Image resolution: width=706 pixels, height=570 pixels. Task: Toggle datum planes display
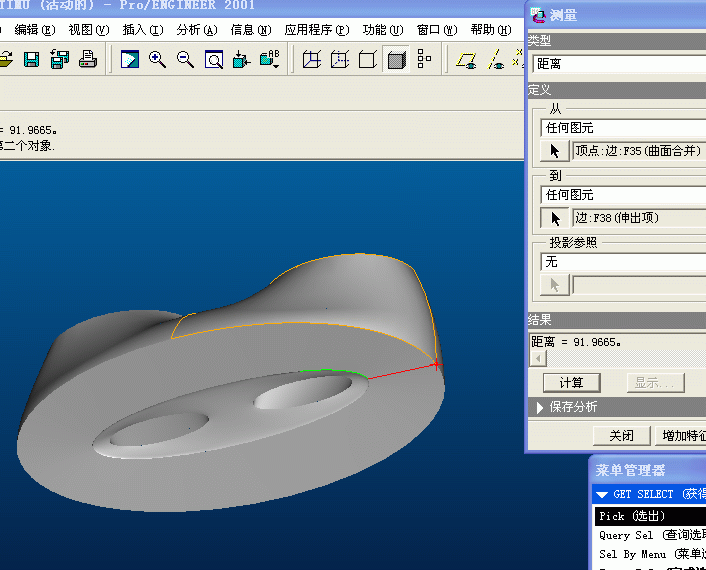466,59
